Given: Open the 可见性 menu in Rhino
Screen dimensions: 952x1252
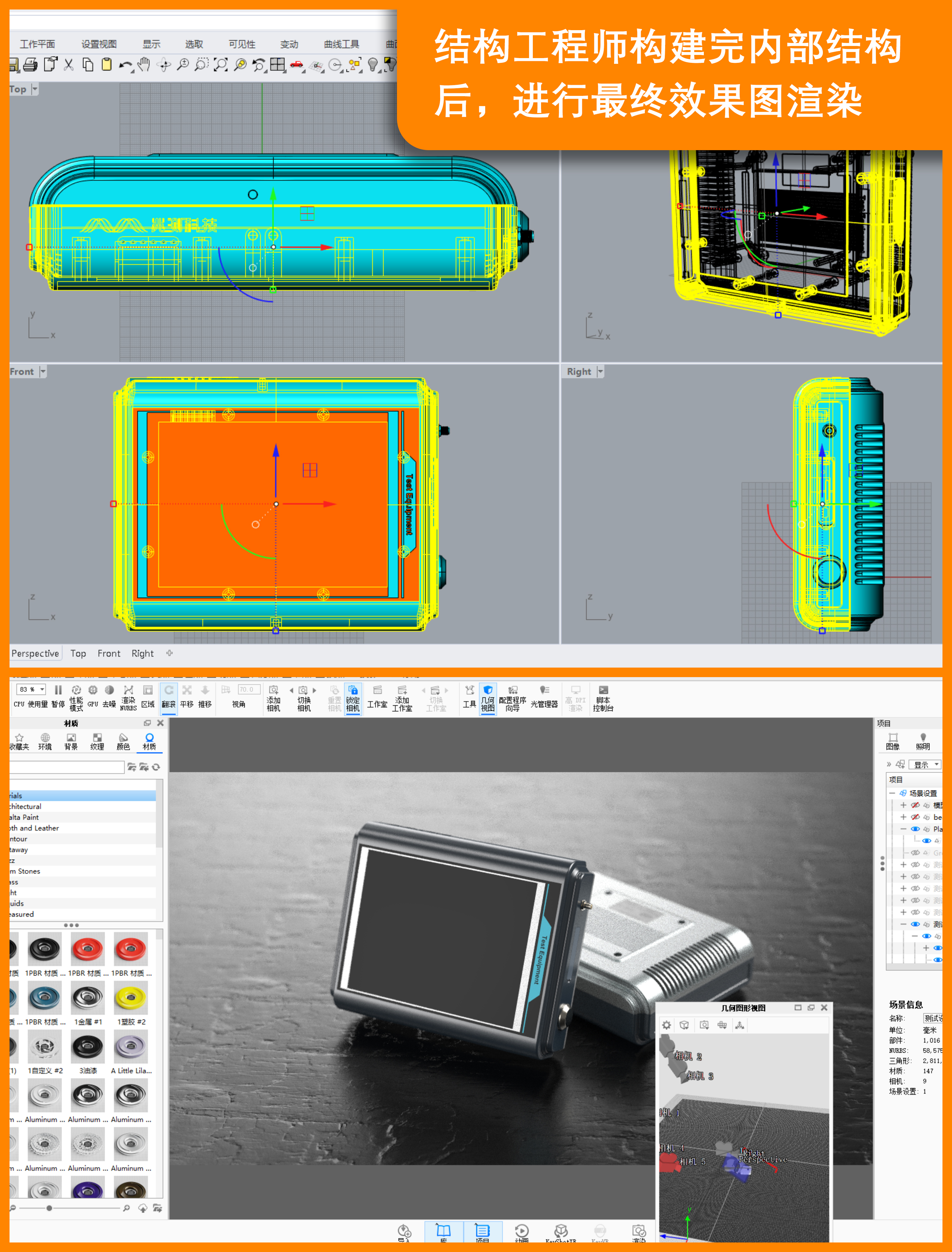Looking at the screenshot, I should 242,44.
